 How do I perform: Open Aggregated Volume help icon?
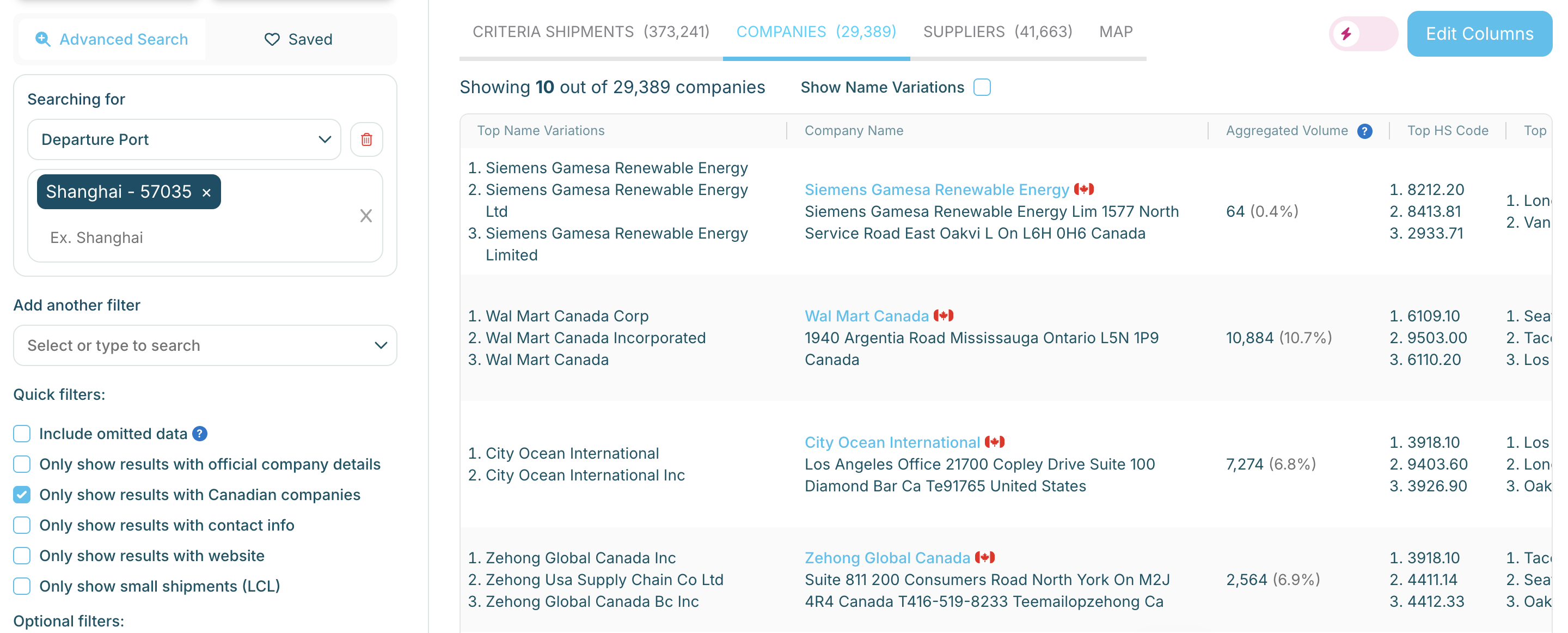pos(1365,131)
